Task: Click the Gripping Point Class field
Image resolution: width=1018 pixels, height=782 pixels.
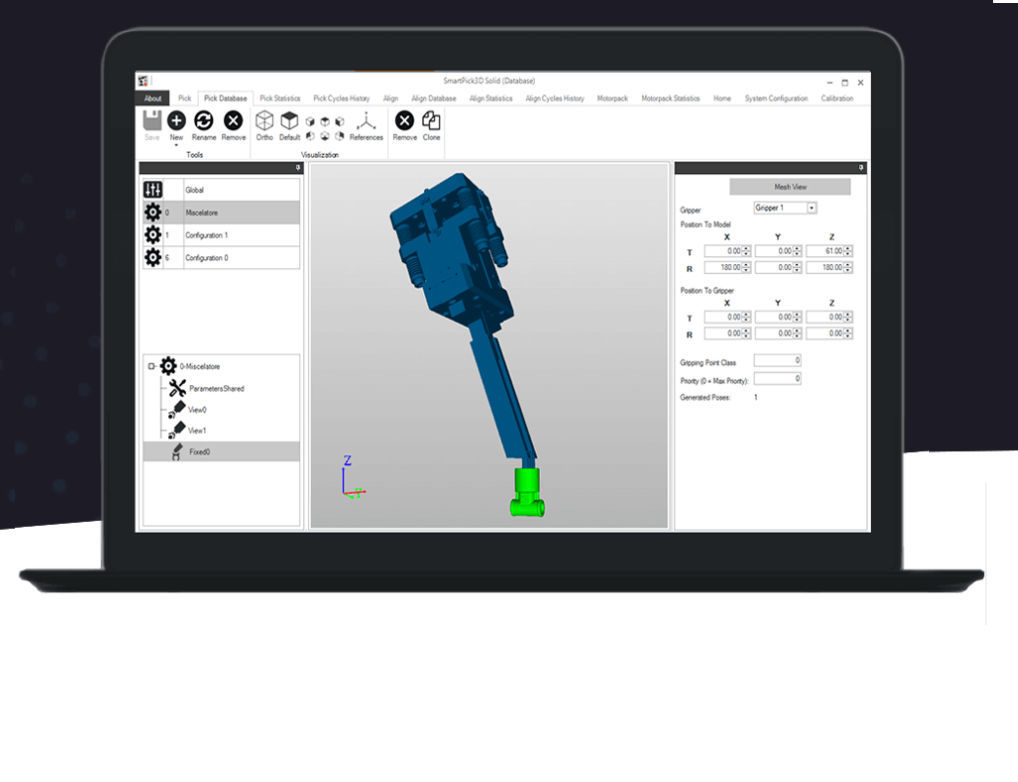Action: tap(777, 362)
